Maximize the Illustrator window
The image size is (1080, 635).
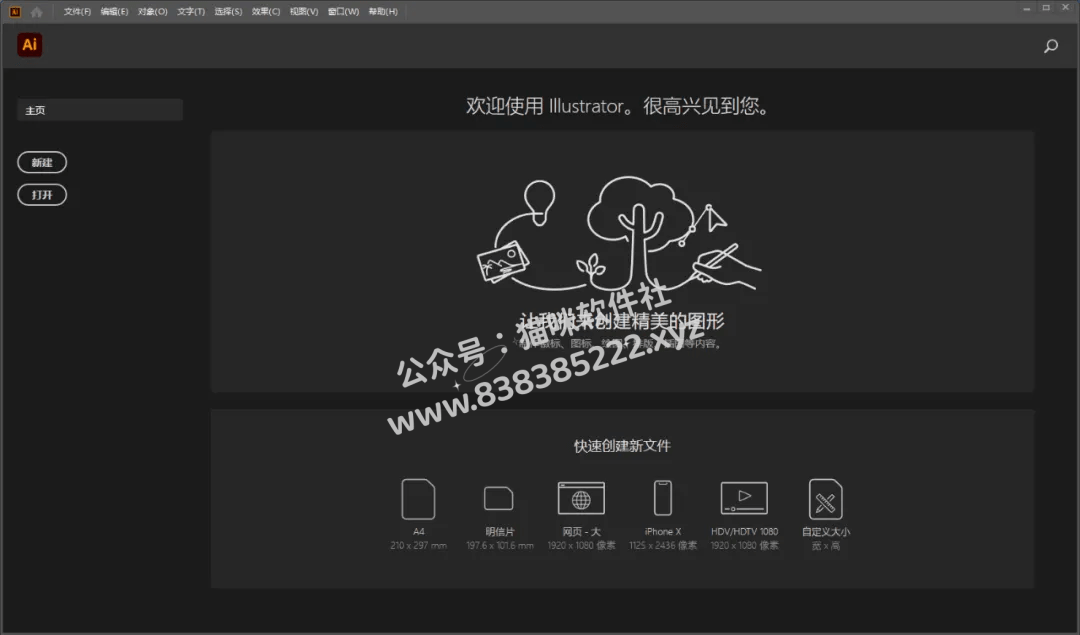pyautogui.click(x=1046, y=8)
